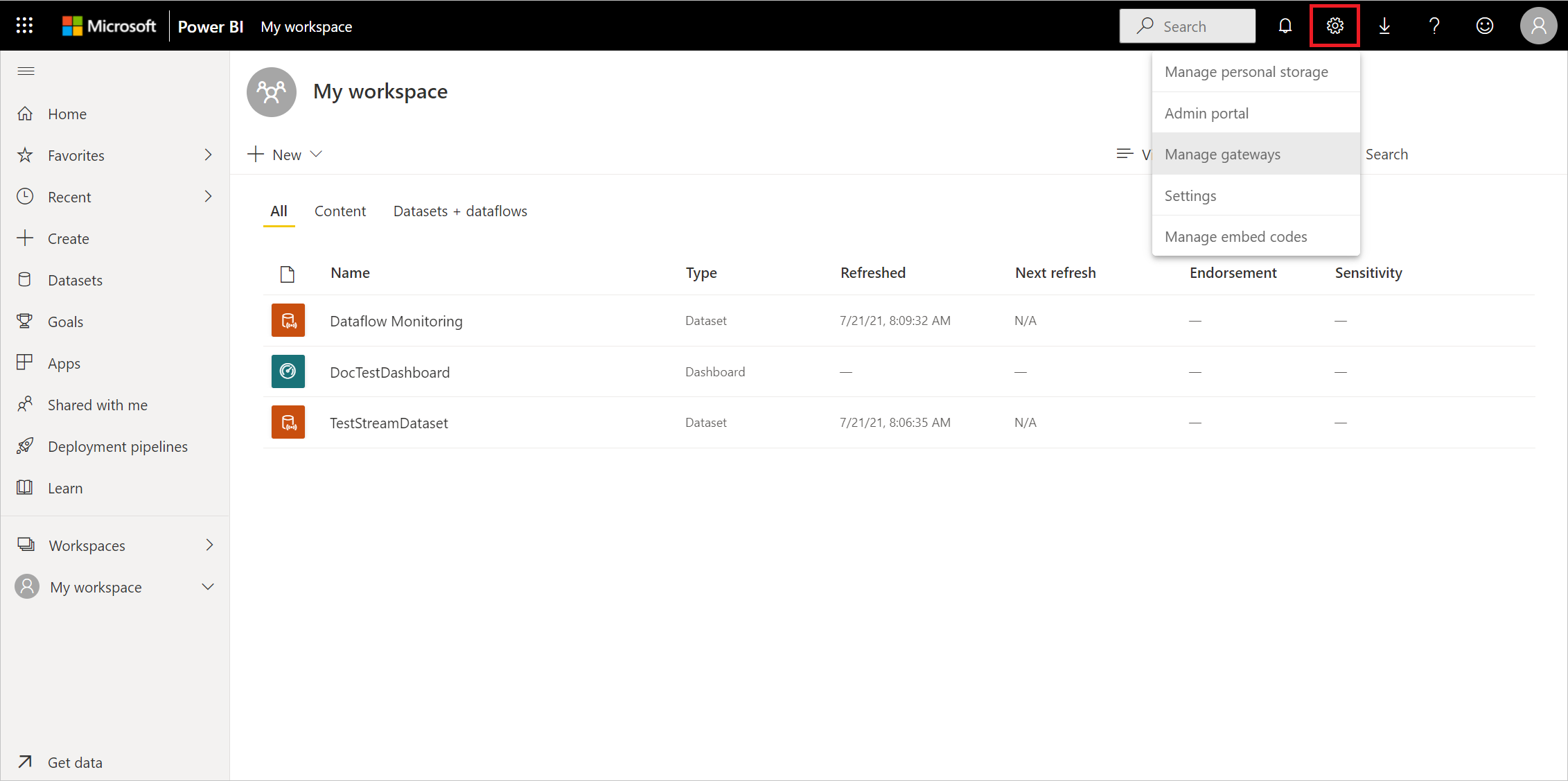
Task: Expand the Recent section chevron
Action: (x=208, y=196)
